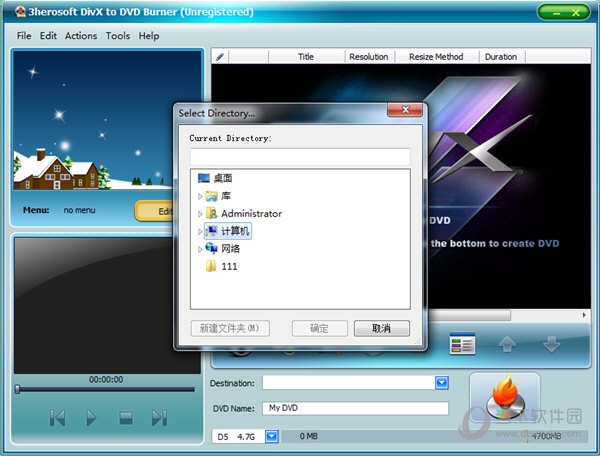This screenshot has width=600, height=456.
Task: Select 计算机 in directory tree
Action: 228,231
